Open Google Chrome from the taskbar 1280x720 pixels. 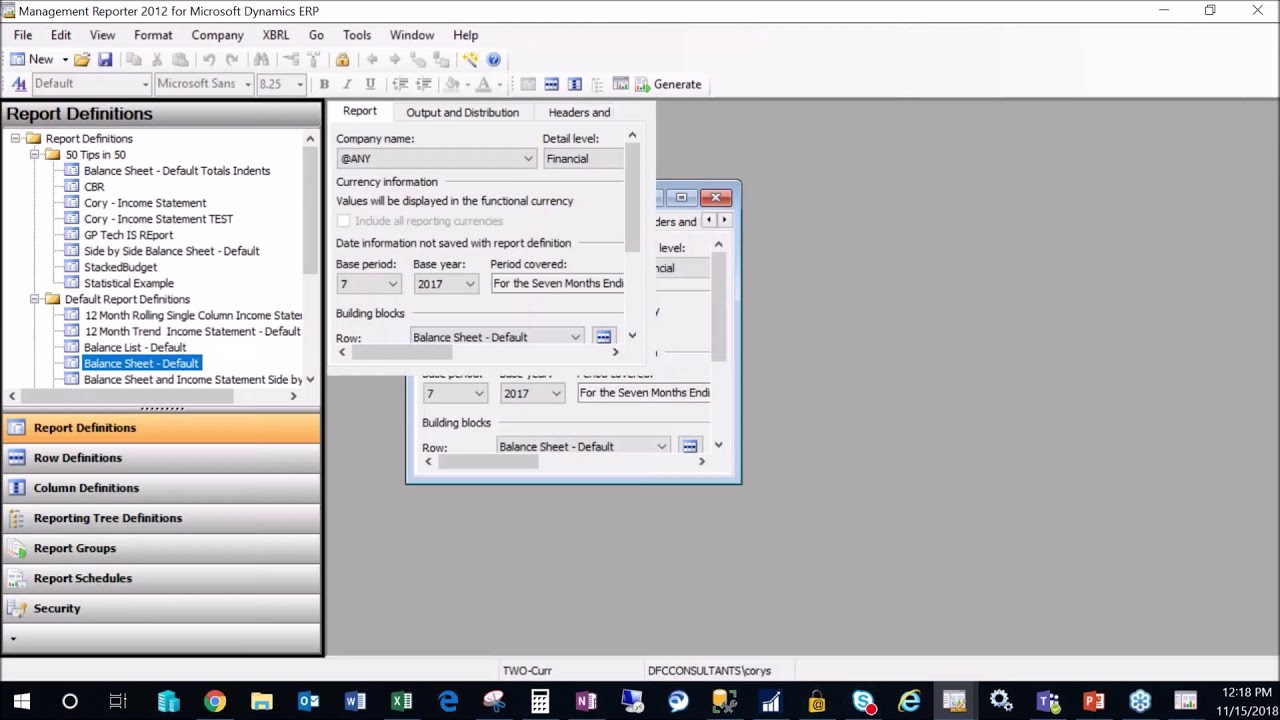pos(215,701)
